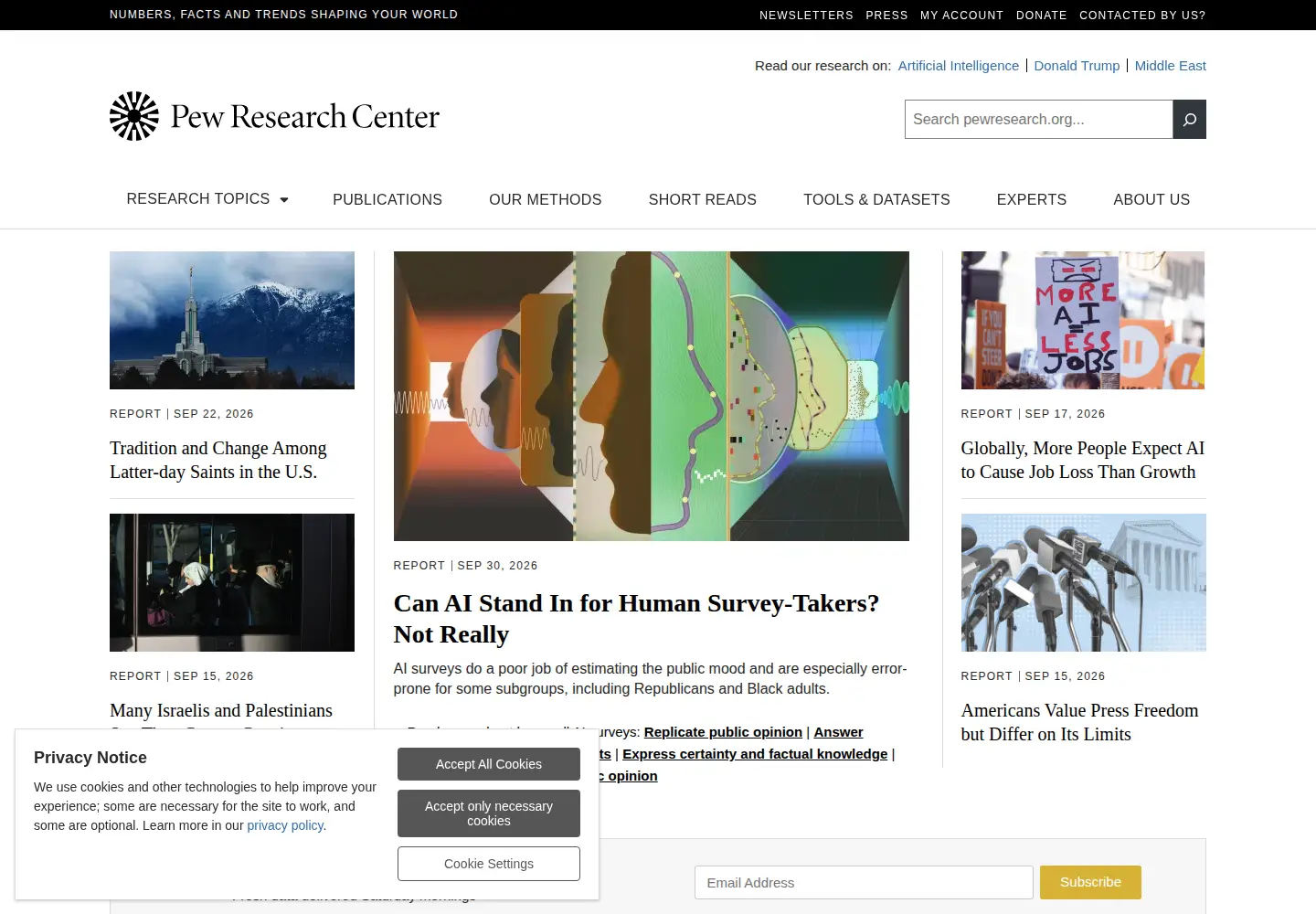Focus the Email Address field

click(864, 883)
